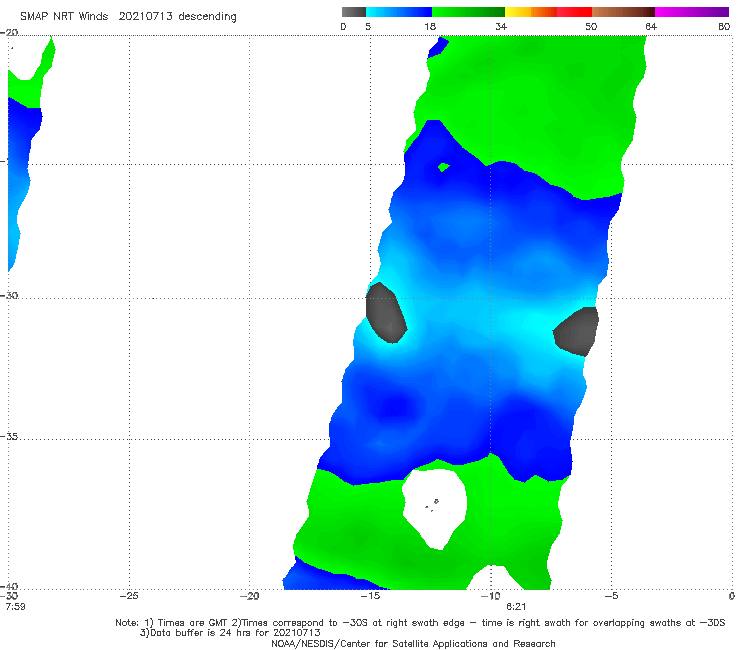Select the green 18-34 segment of the color bar

[468, 12]
